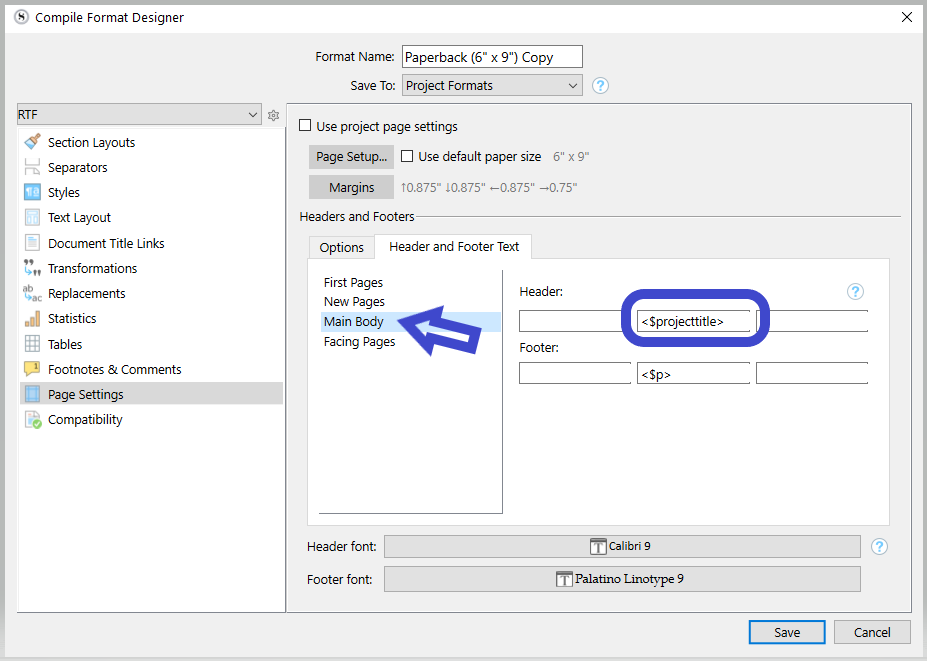Open the Statistics bar chart icon
The image size is (927, 661).
click(32, 319)
